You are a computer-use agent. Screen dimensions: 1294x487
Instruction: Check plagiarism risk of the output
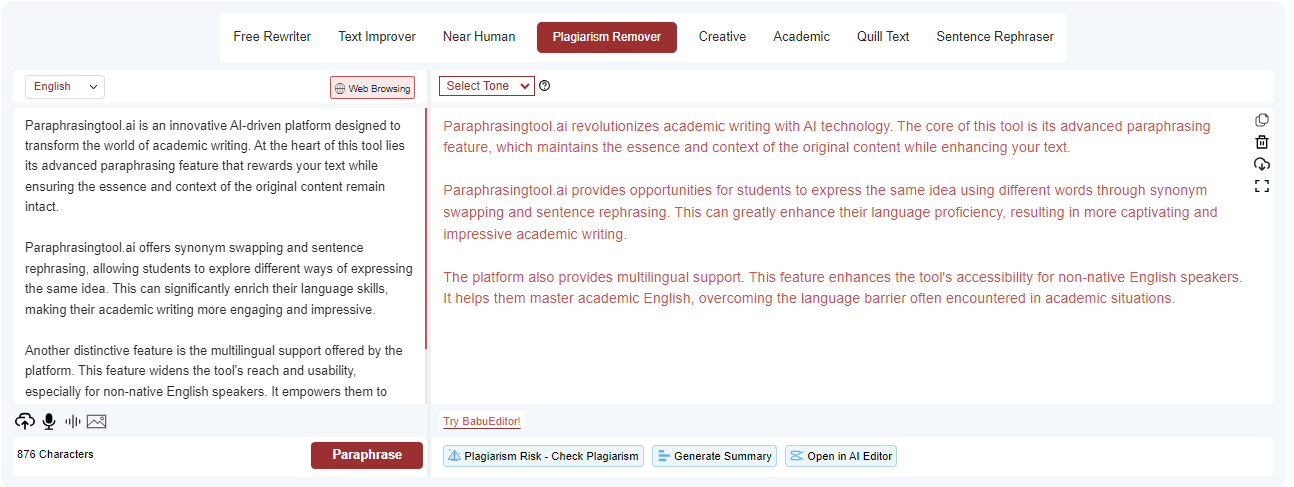544,456
